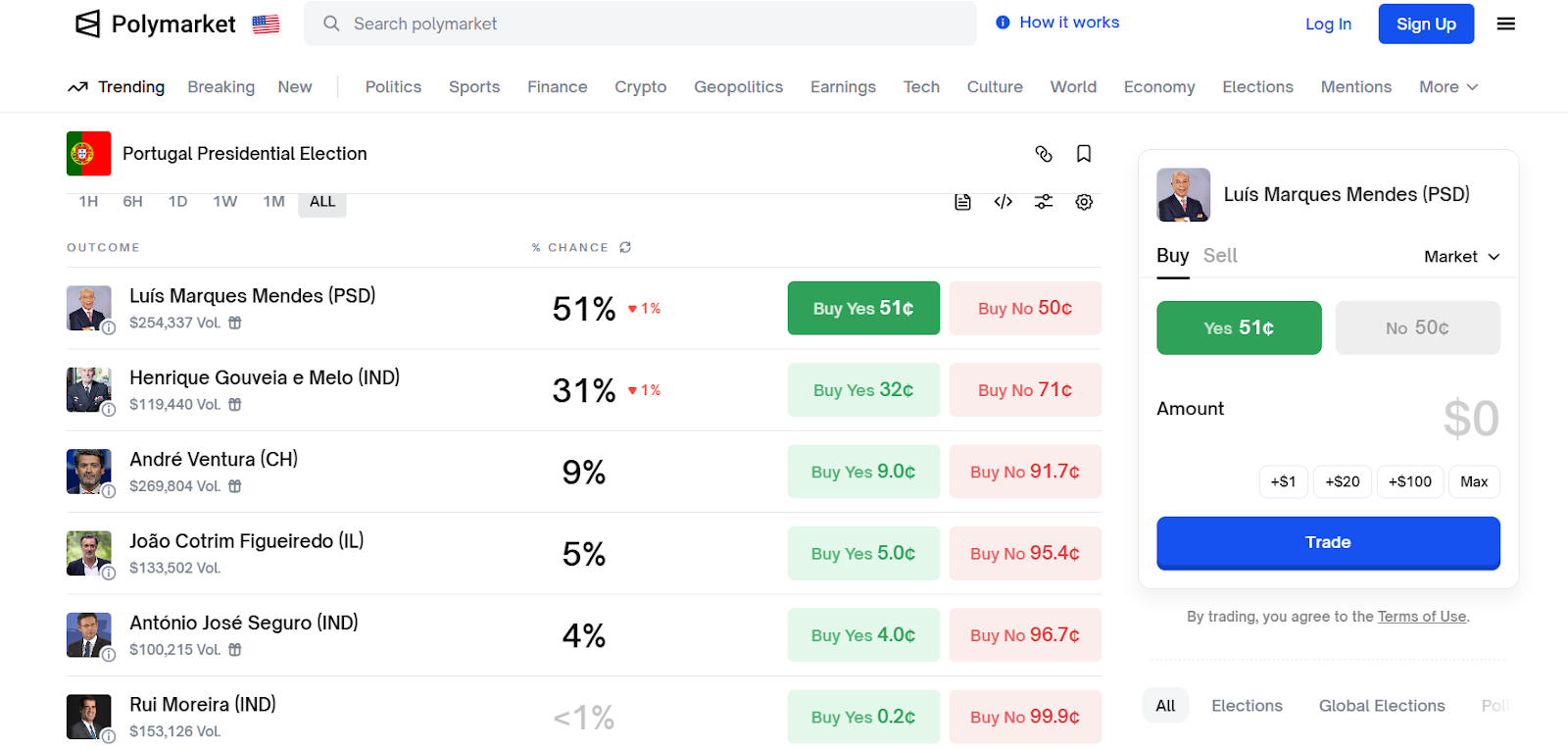Select the No 50¢ outcome option
Screen dimensions: 1568x750
[x=1417, y=328]
